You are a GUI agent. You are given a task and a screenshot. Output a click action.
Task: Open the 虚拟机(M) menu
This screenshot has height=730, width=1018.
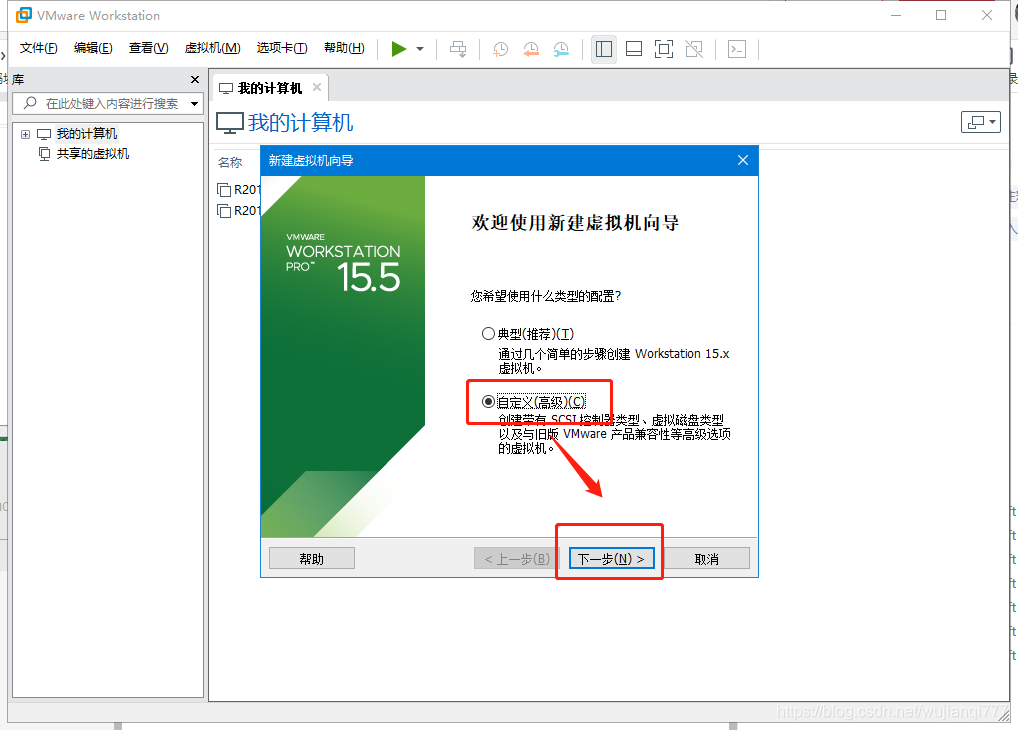click(x=211, y=47)
